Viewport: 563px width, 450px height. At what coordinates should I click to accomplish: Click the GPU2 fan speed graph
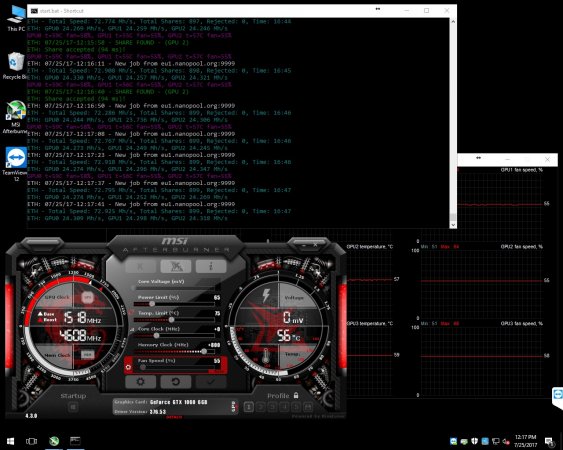(x=481, y=284)
